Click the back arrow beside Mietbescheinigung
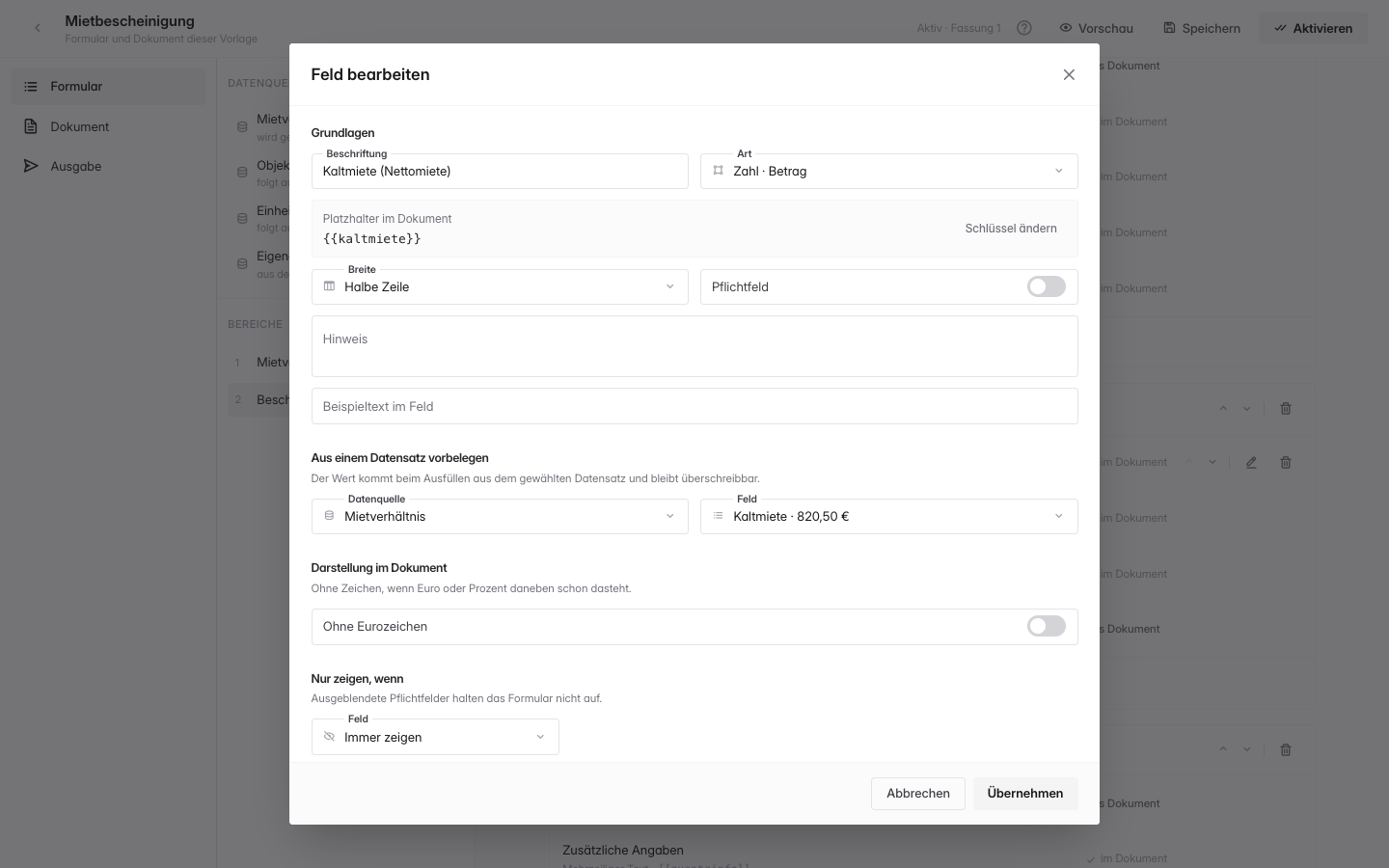This screenshot has width=1389, height=868. coord(38,28)
